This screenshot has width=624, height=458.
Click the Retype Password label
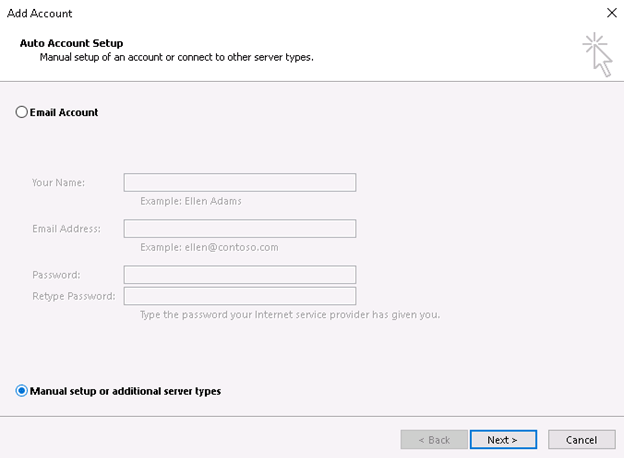tap(74, 296)
